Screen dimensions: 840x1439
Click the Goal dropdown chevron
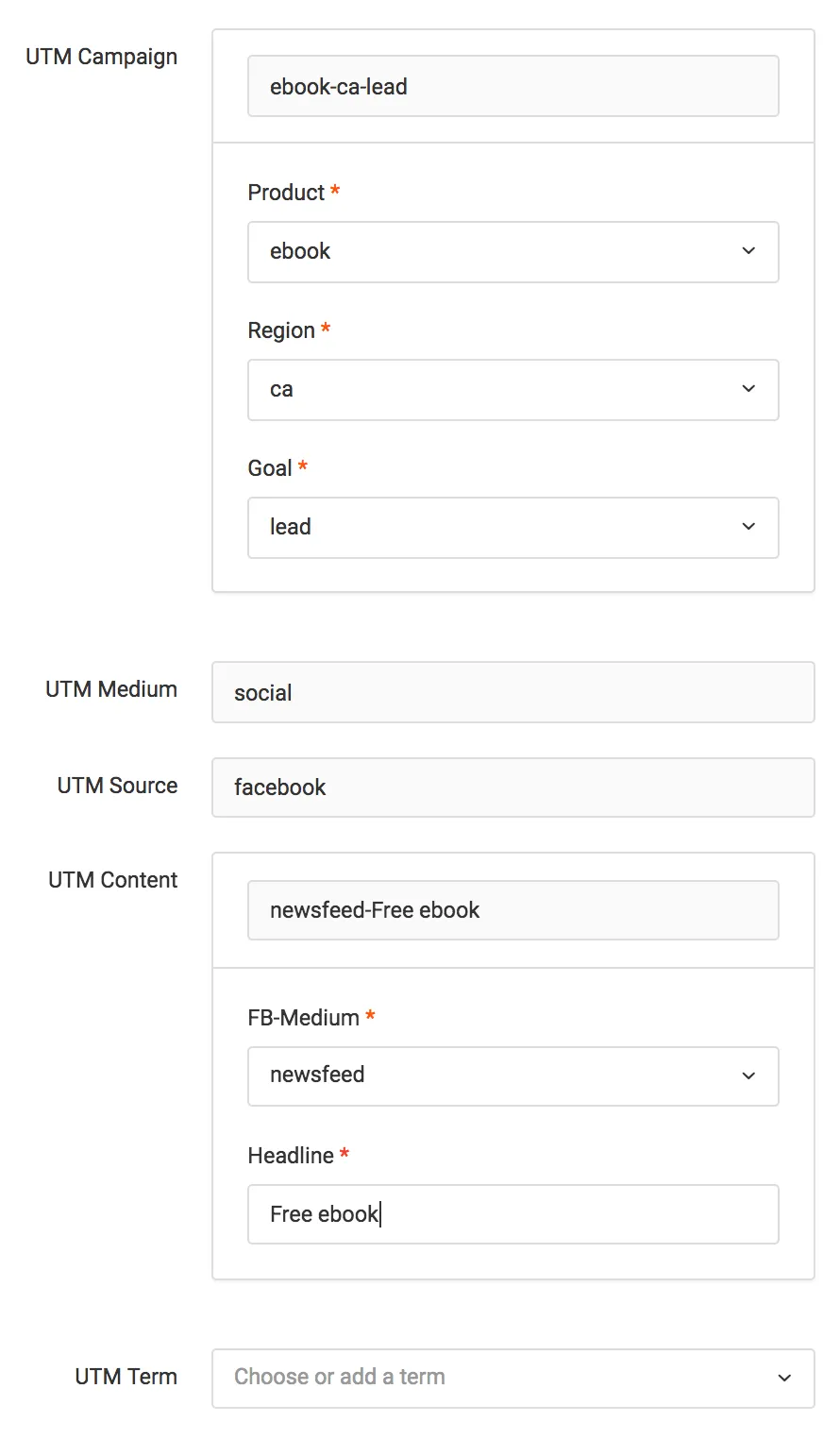[x=748, y=527]
